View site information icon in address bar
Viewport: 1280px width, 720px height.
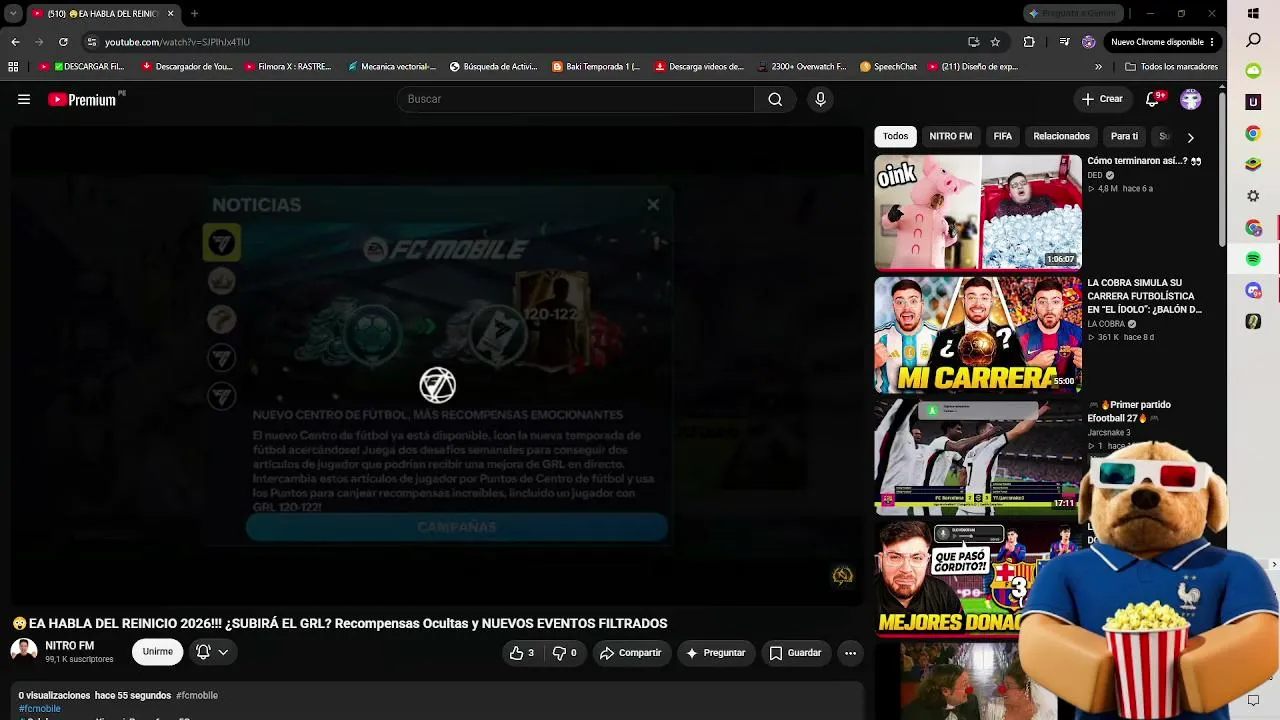92,42
